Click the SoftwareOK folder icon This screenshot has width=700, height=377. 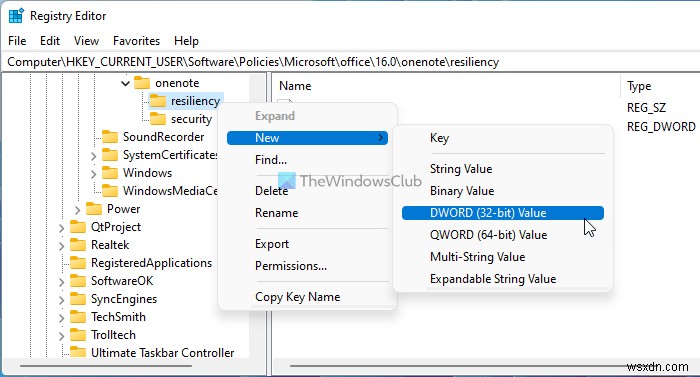[78, 281]
